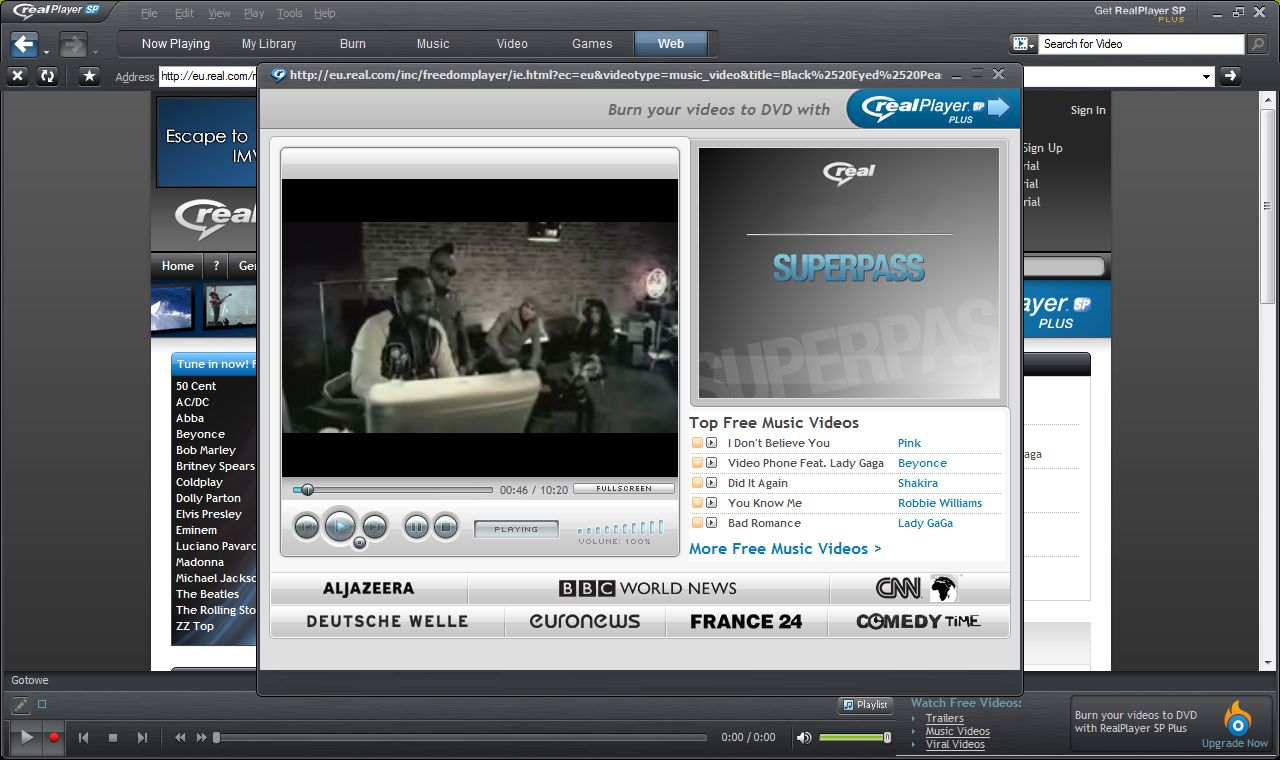Image resolution: width=1280 pixels, height=760 pixels.
Task: Stop button in bottom control bar
Action: [113, 738]
